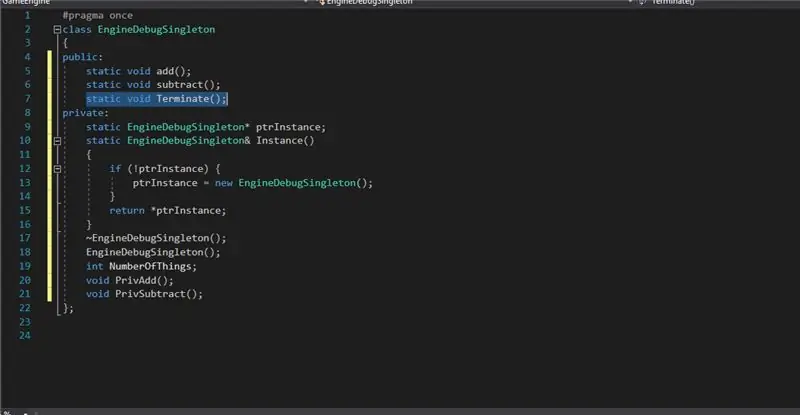The width and height of the screenshot is (800, 415).
Task: Click the subtract() declaration on line 6
Action: click(188, 85)
